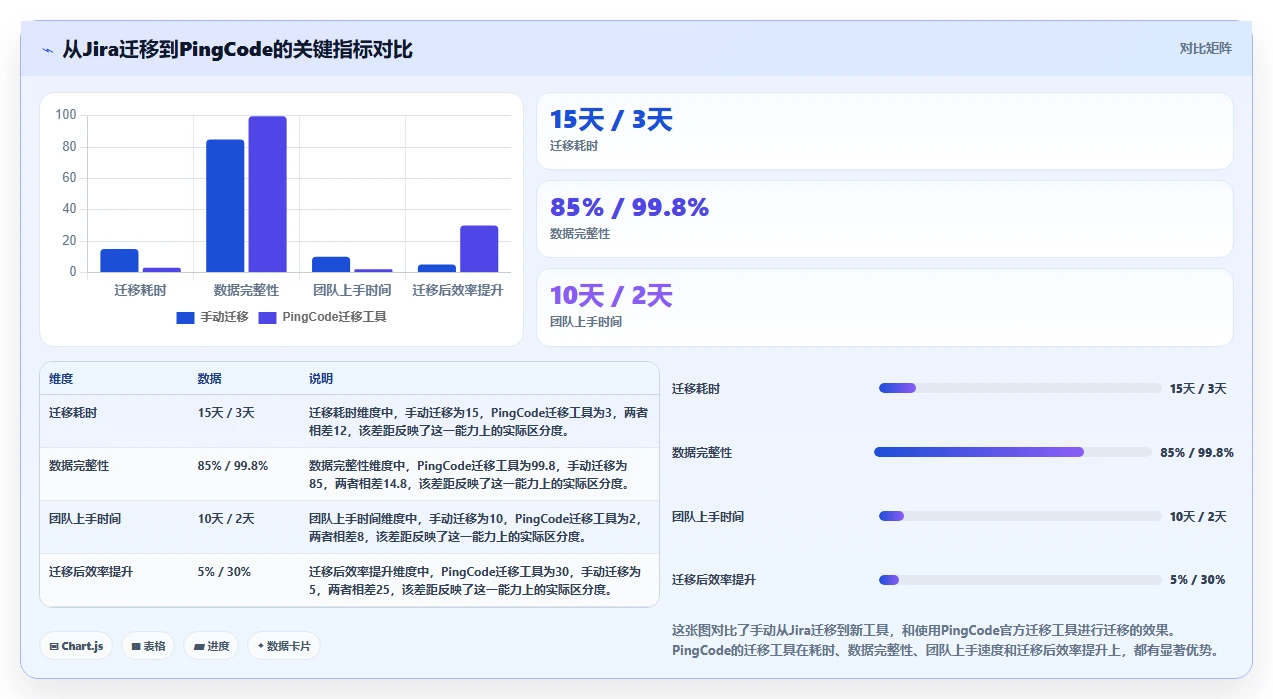Click the 手动迁移 bar for 数据完整性
The image size is (1273, 699).
(225, 206)
